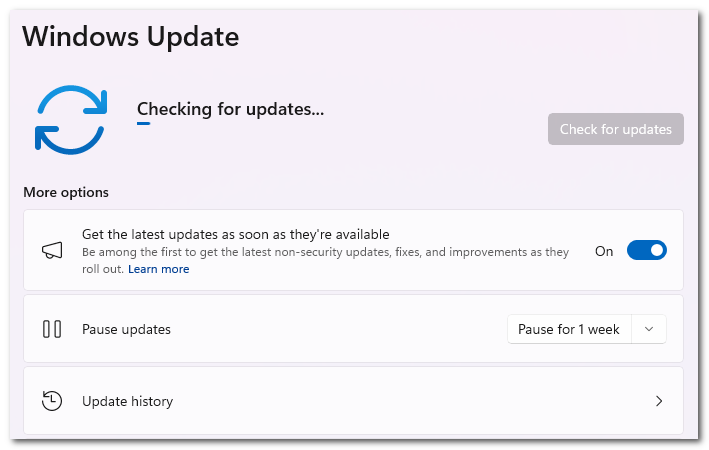Click the Get the latest updates heading
The width and height of the screenshot is (709, 450).
(x=235, y=234)
